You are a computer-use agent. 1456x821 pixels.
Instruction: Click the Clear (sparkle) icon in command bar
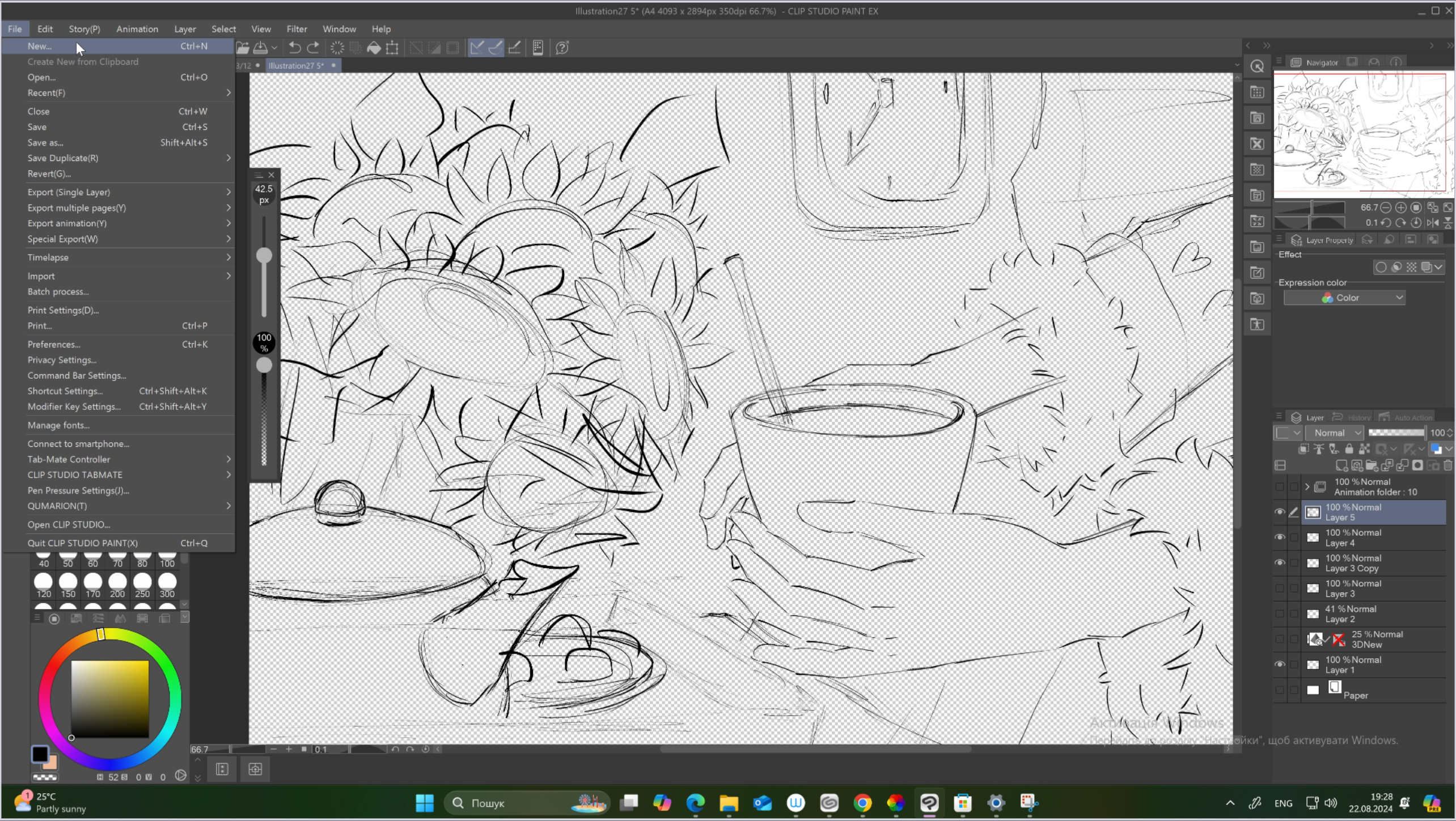click(337, 48)
